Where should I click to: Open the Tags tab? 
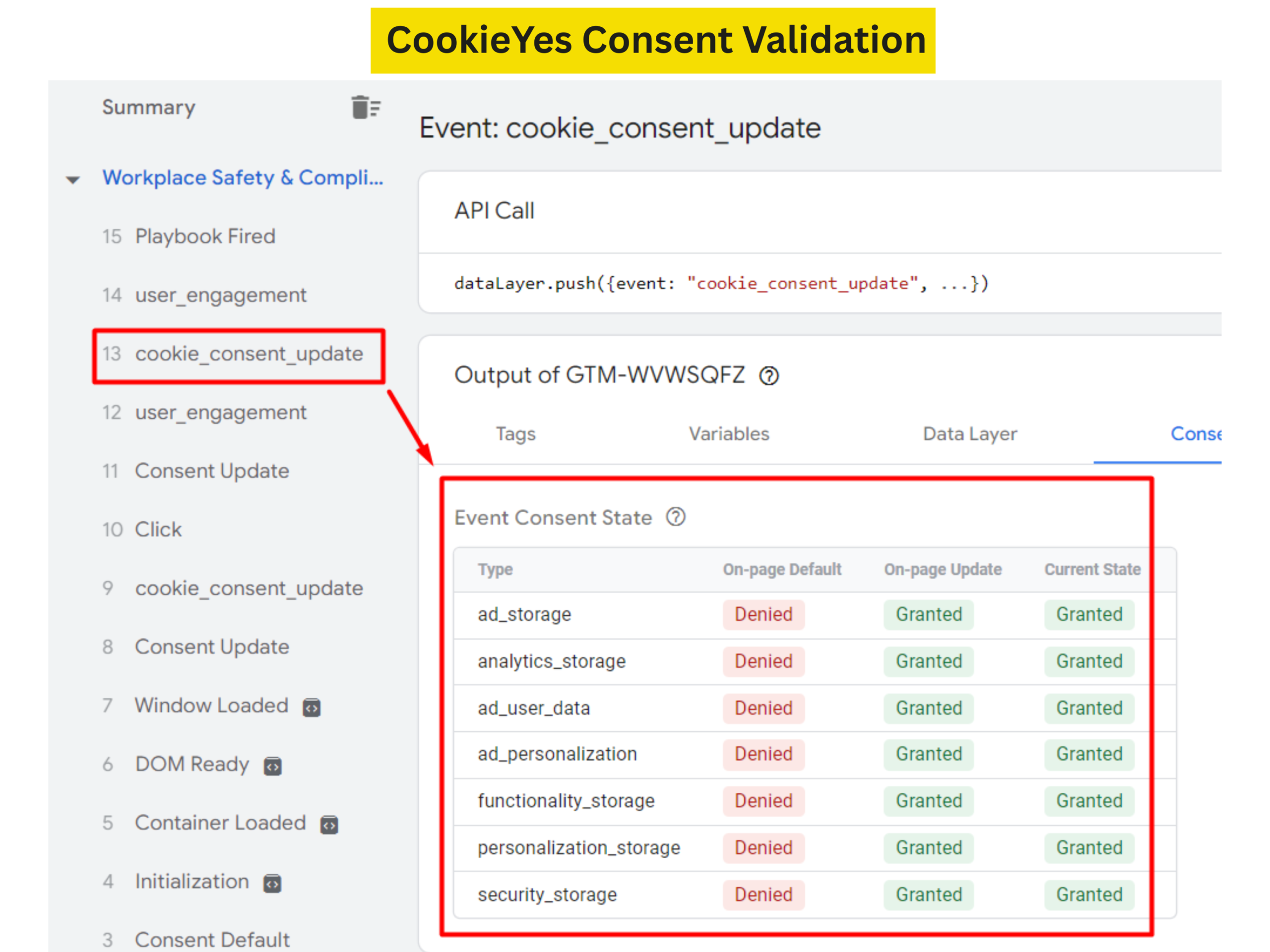pyautogui.click(x=515, y=434)
